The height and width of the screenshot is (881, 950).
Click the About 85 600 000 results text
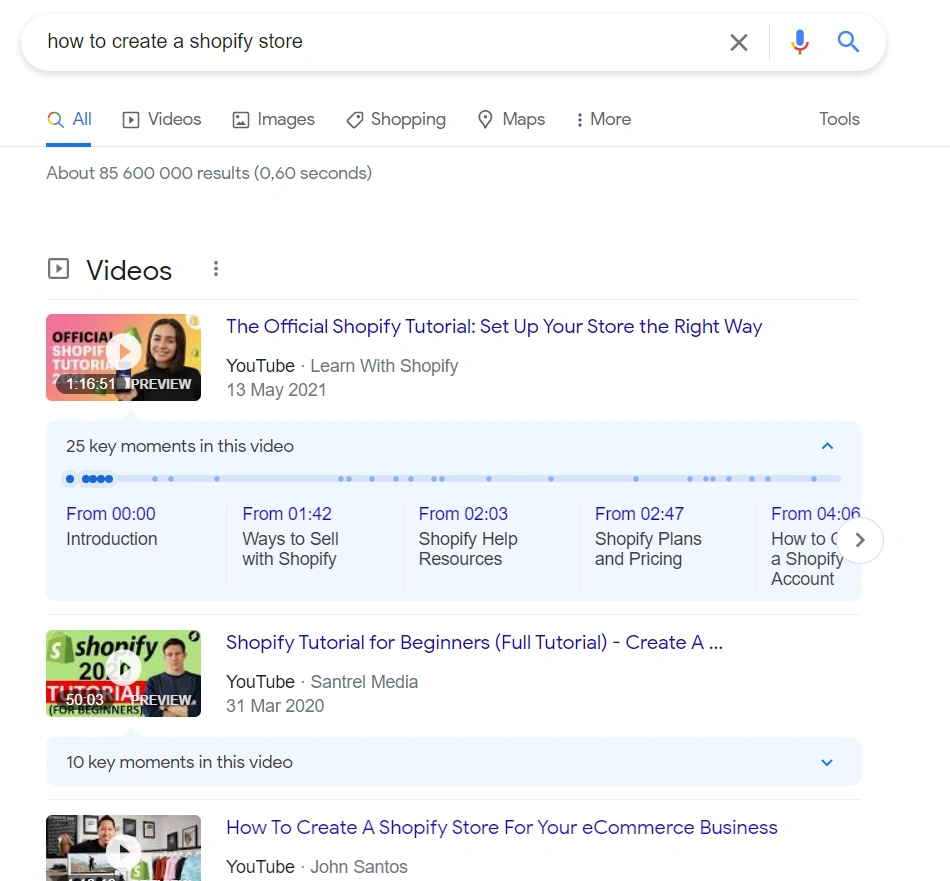(x=209, y=173)
